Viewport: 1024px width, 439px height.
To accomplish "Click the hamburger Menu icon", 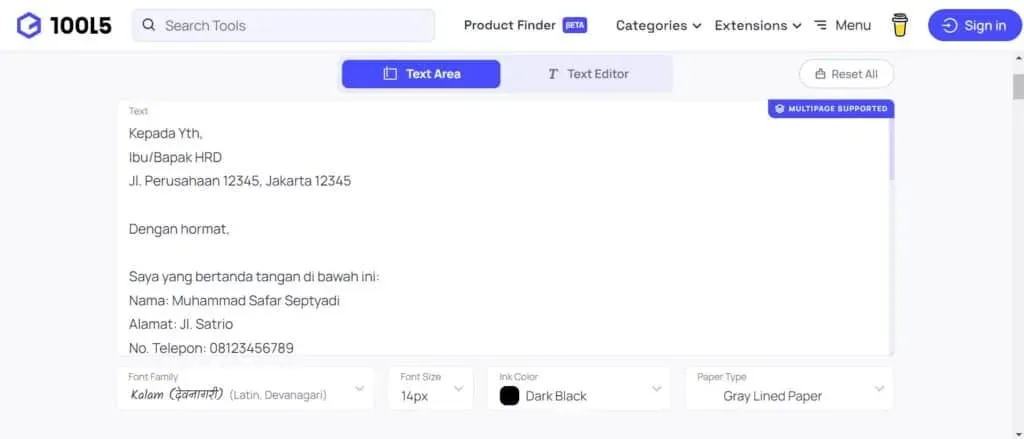I will [821, 26].
